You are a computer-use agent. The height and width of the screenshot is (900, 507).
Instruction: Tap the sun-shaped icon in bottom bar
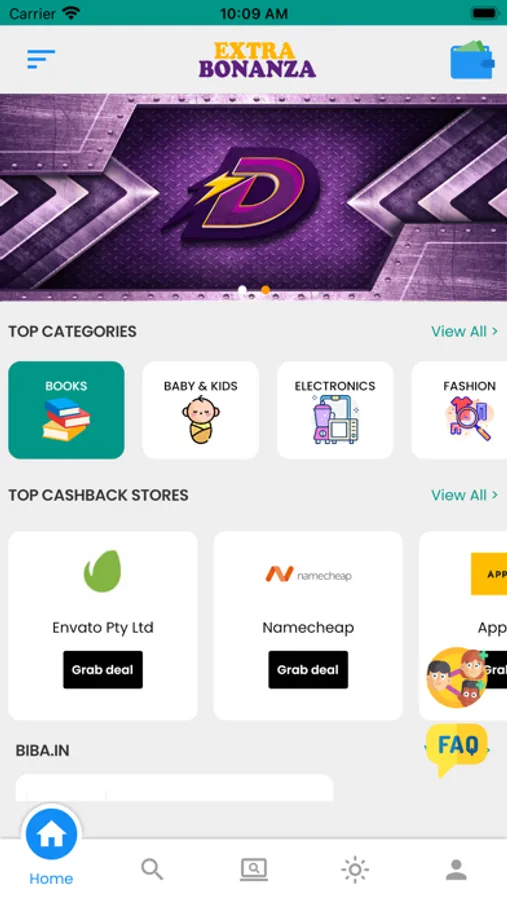pos(355,870)
